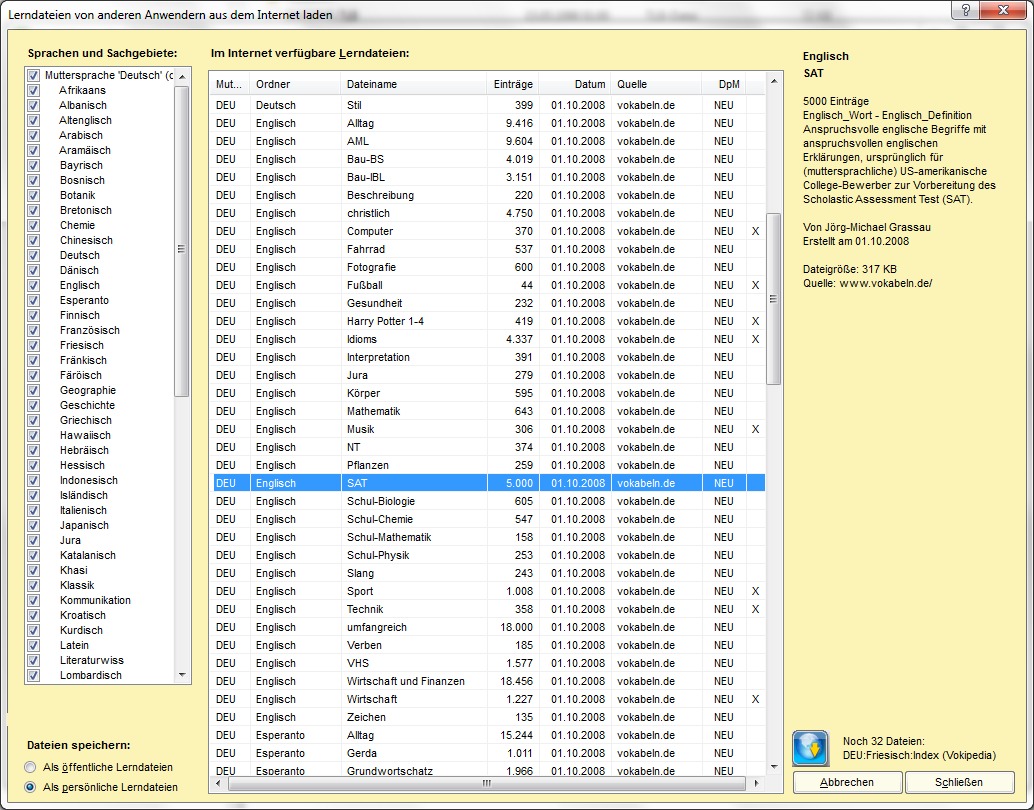
Task: Click the Schließen button
Action: (959, 782)
